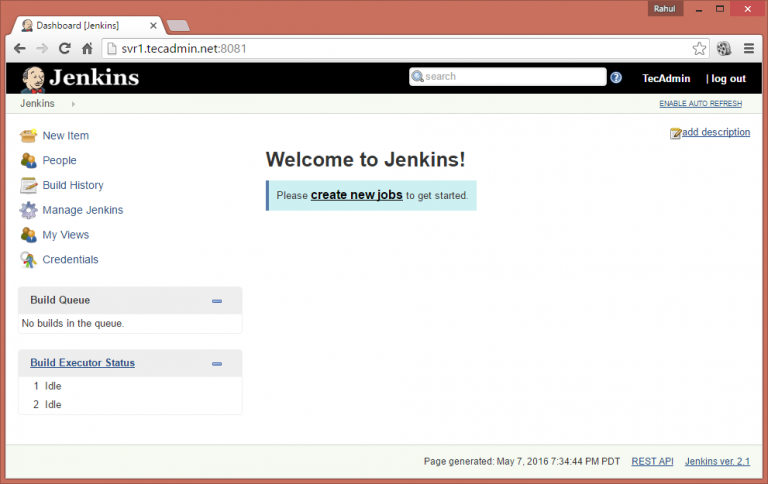Open the Chrome hamburger menu
The image size is (768, 484).
coord(749,48)
